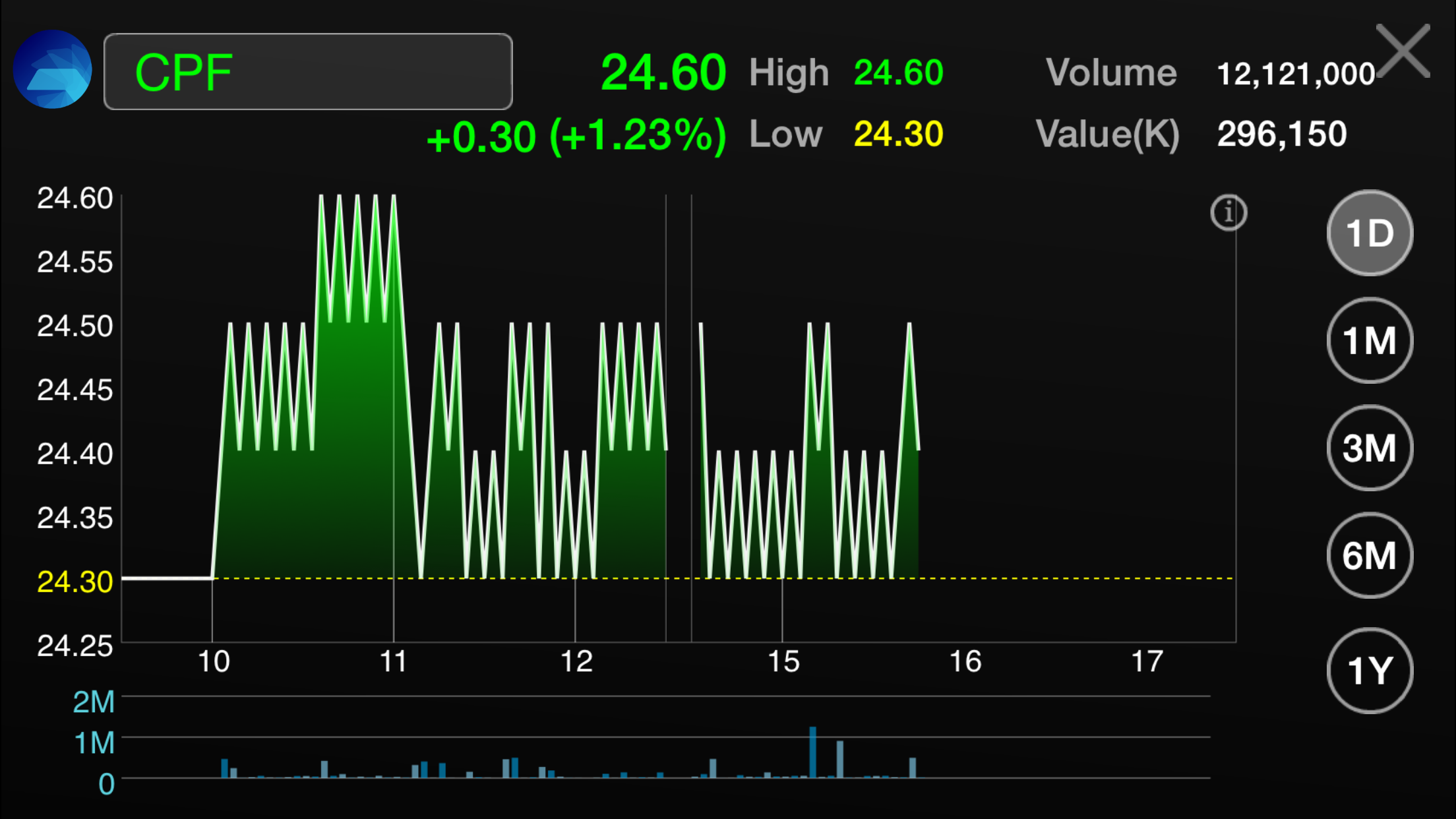Click the High value 24.60
This screenshot has width=1456, height=819.
[x=898, y=72]
